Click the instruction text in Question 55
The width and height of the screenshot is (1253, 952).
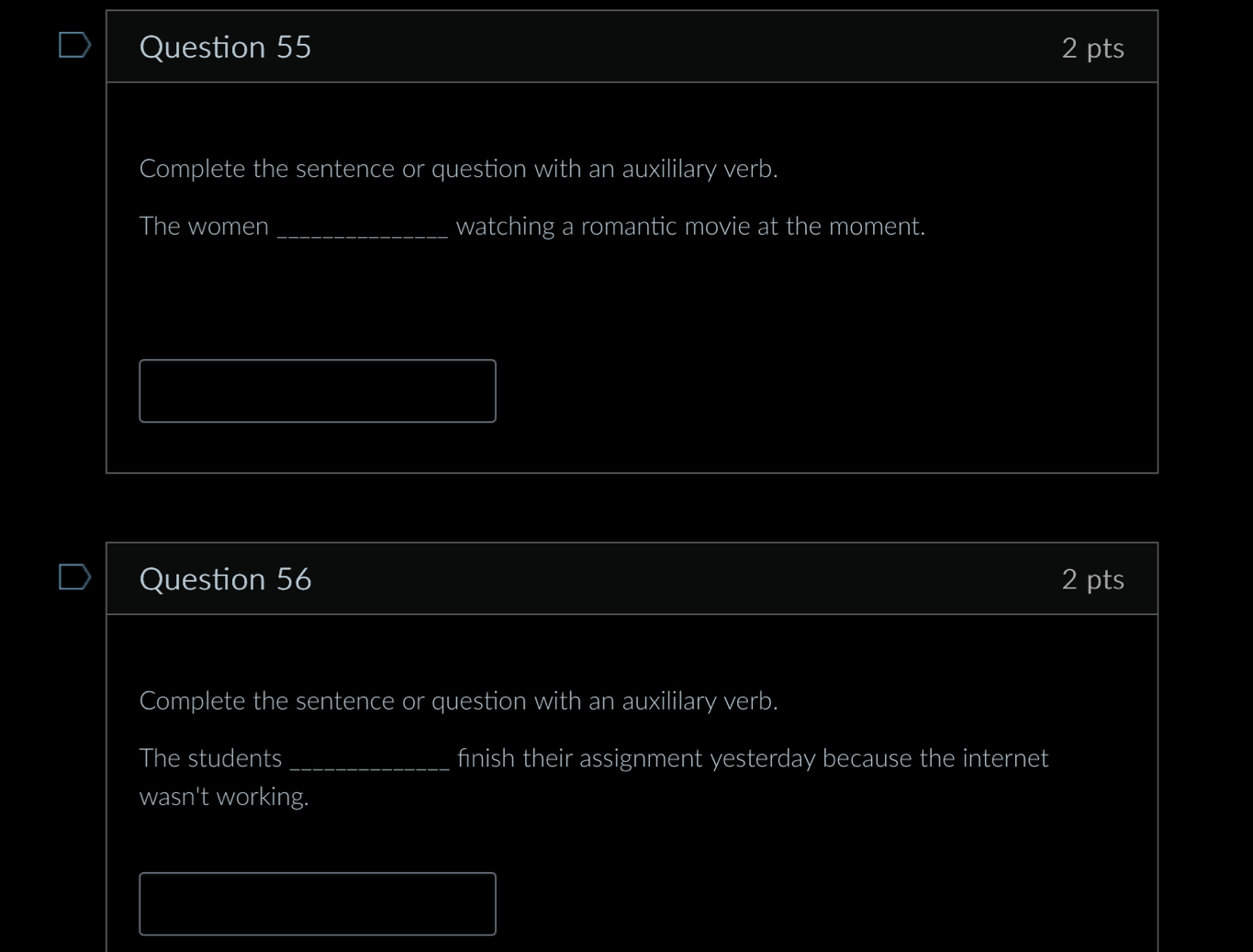pyautogui.click(x=458, y=169)
